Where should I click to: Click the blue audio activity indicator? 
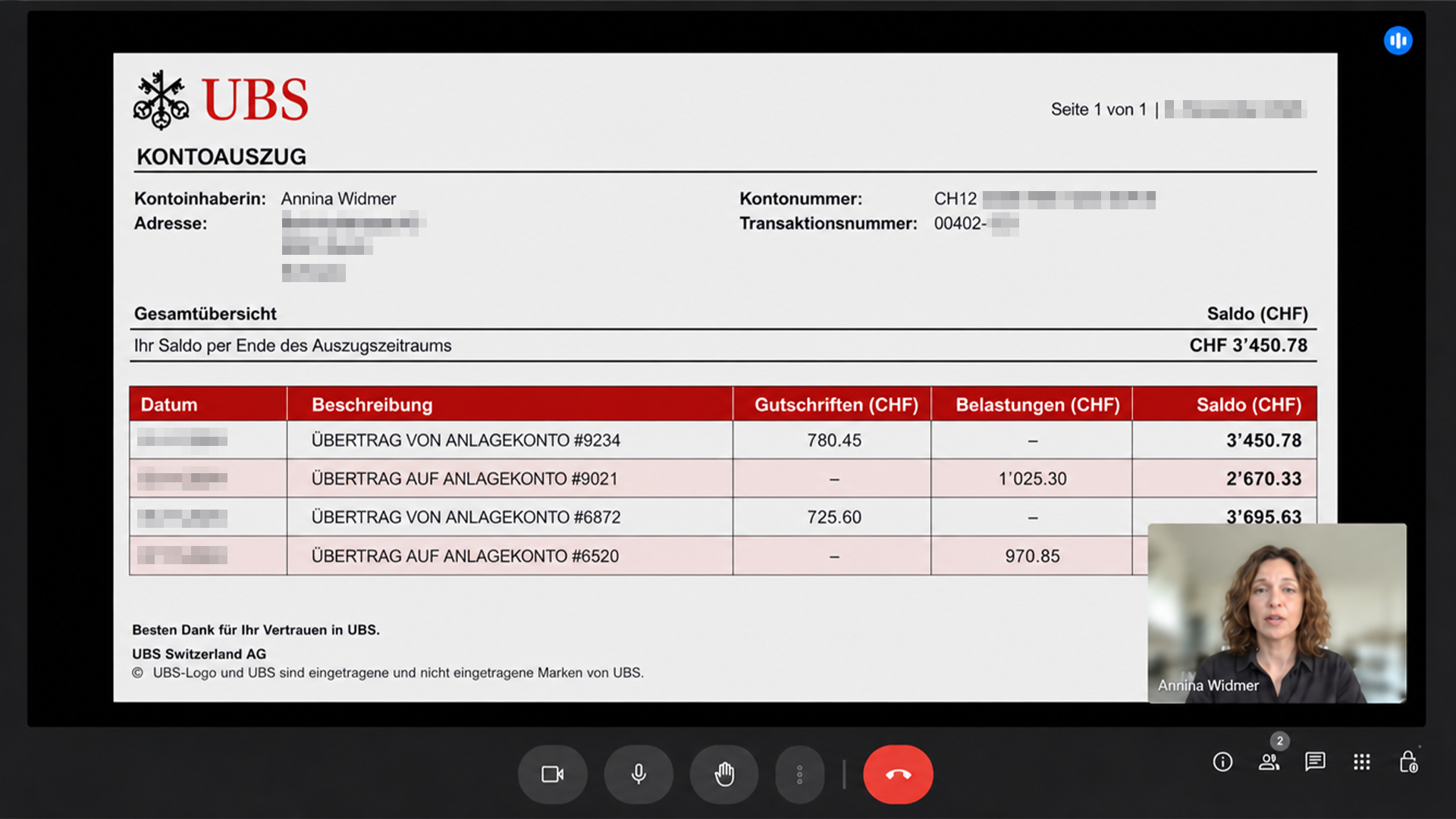[1398, 41]
